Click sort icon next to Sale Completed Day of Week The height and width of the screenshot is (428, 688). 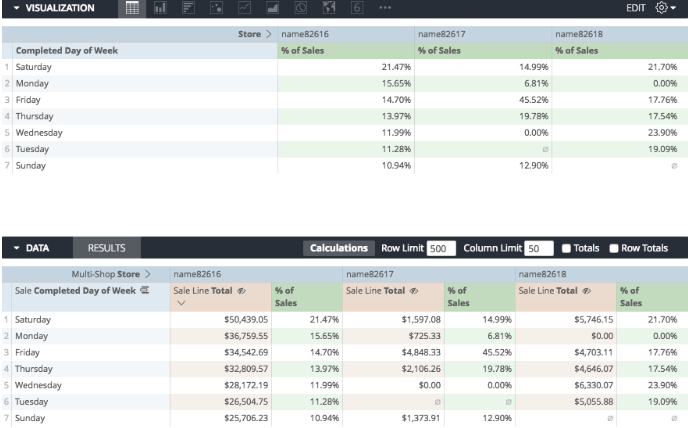[x=144, y=290]
